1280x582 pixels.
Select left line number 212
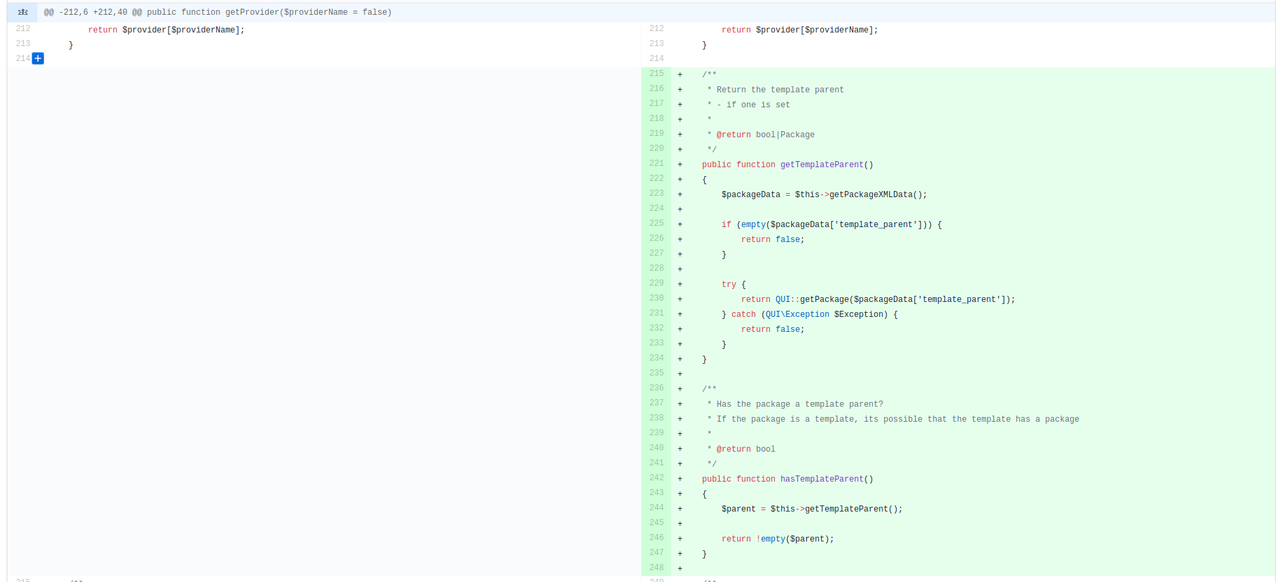coord(22,29)
